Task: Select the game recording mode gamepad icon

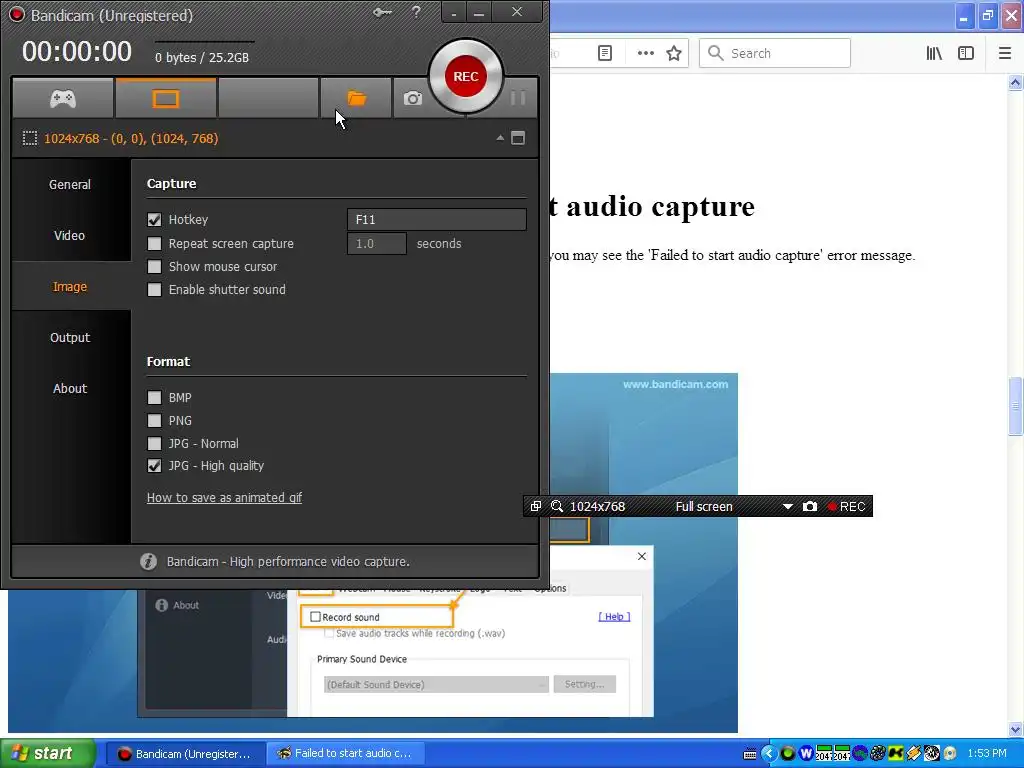Action: pyautogui.click(x=63, y=99)
